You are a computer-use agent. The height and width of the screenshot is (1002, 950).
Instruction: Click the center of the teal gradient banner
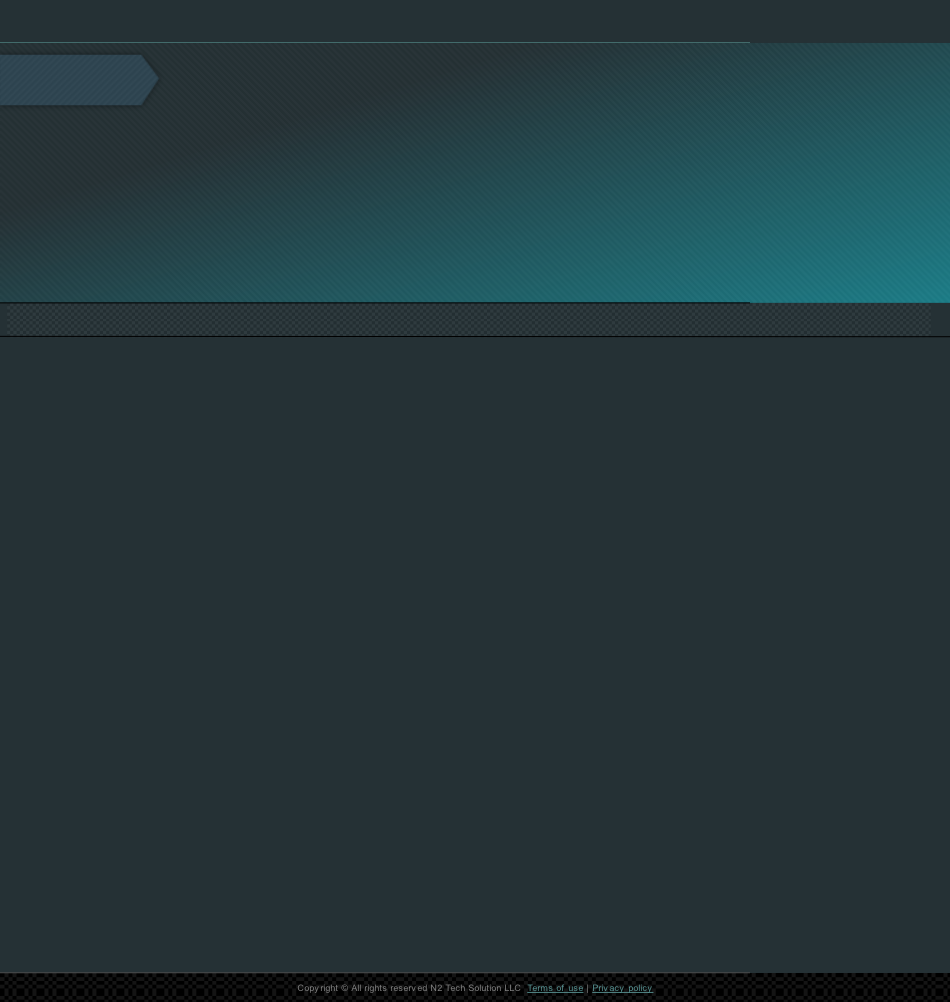(475, 173)
